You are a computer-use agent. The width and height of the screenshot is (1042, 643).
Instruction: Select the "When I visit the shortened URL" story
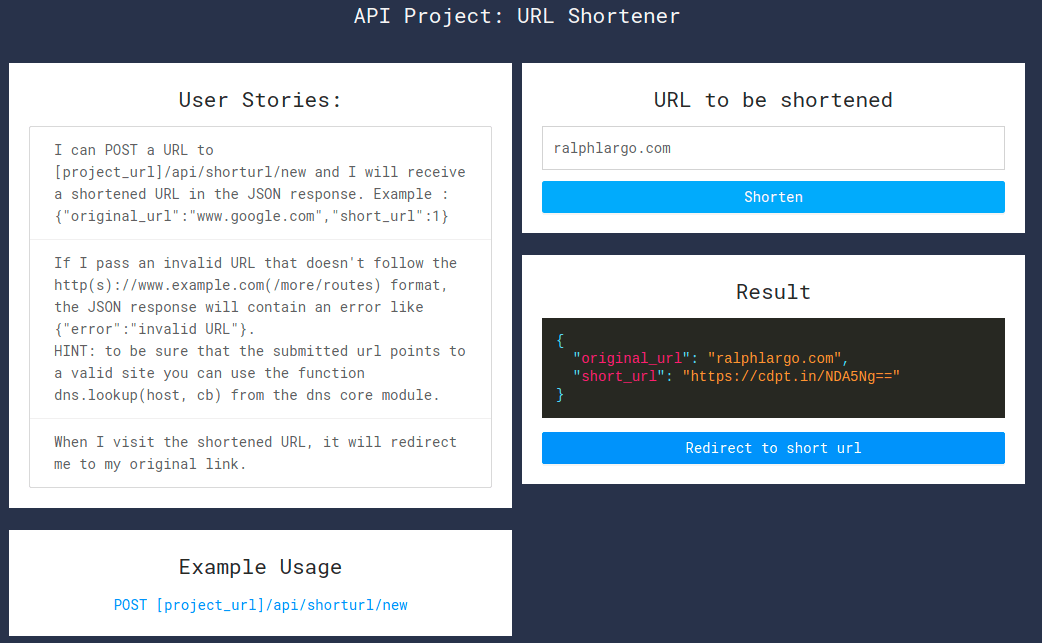tap(260, 453)
